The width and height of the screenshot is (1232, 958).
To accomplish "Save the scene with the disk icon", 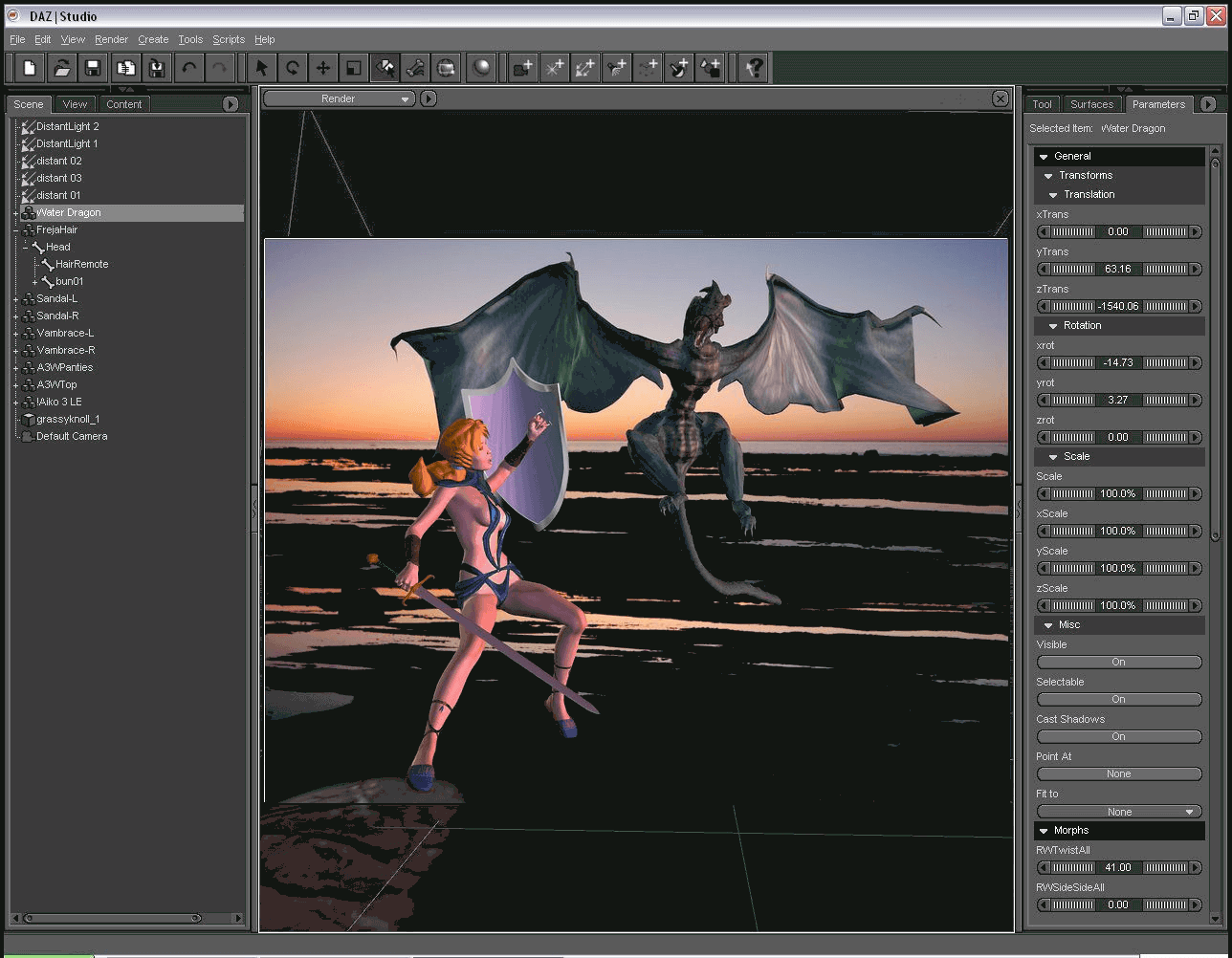I will click(x=91, y=67).
